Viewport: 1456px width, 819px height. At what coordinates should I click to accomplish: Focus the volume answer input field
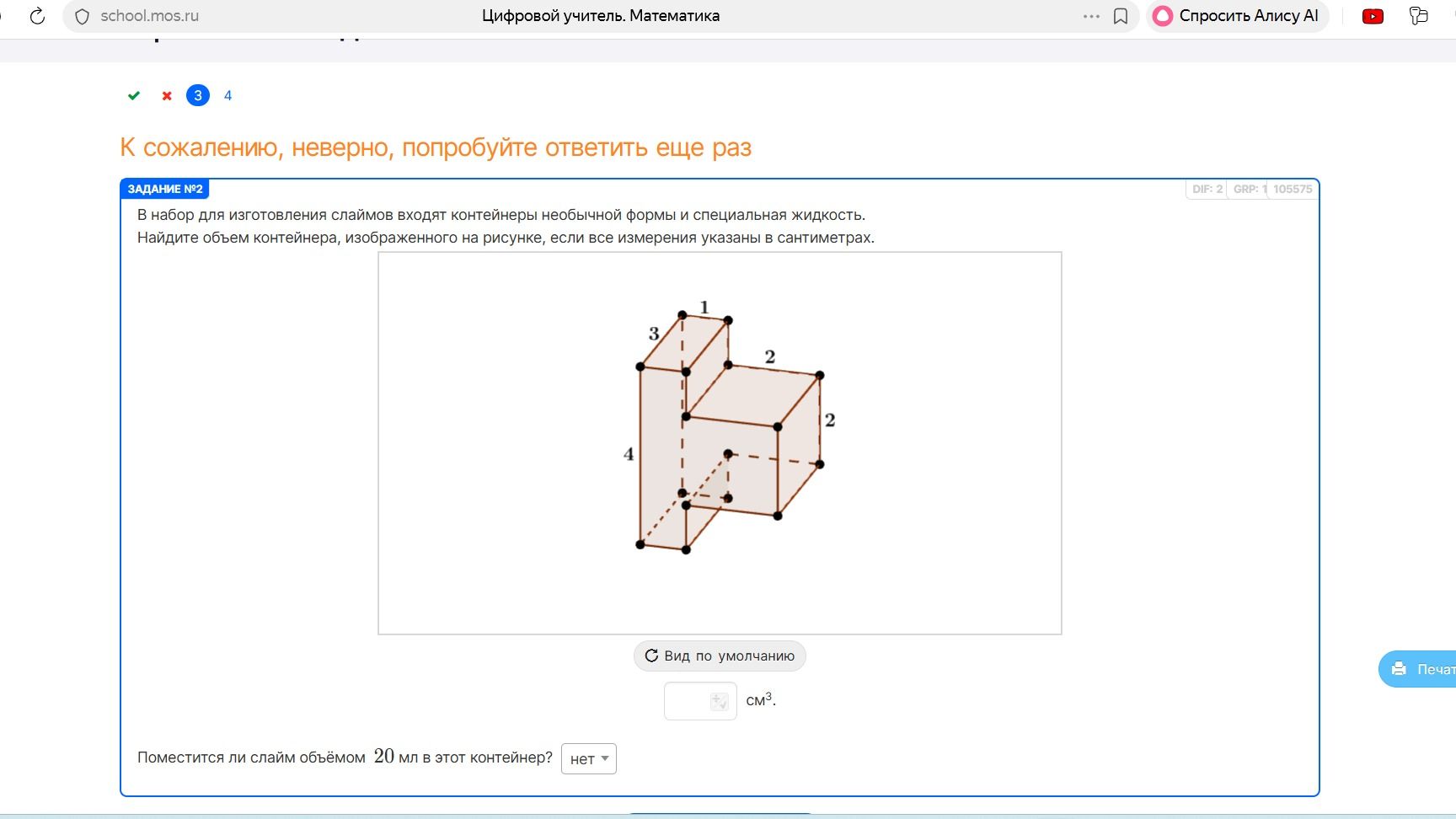tap(700, 701)
